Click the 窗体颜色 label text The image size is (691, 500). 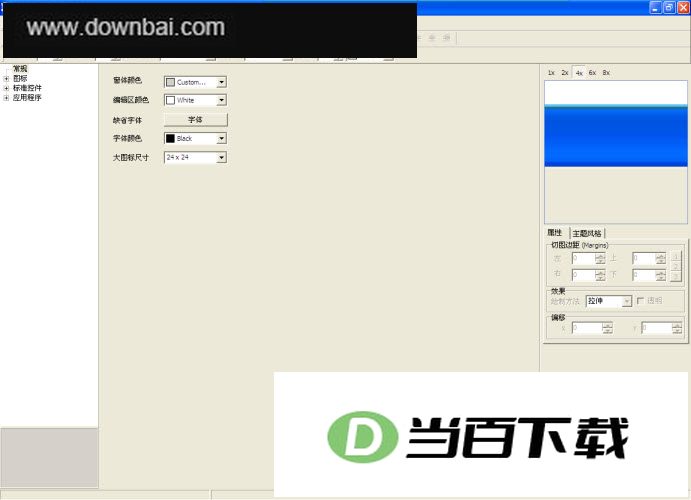click(127, 80)
